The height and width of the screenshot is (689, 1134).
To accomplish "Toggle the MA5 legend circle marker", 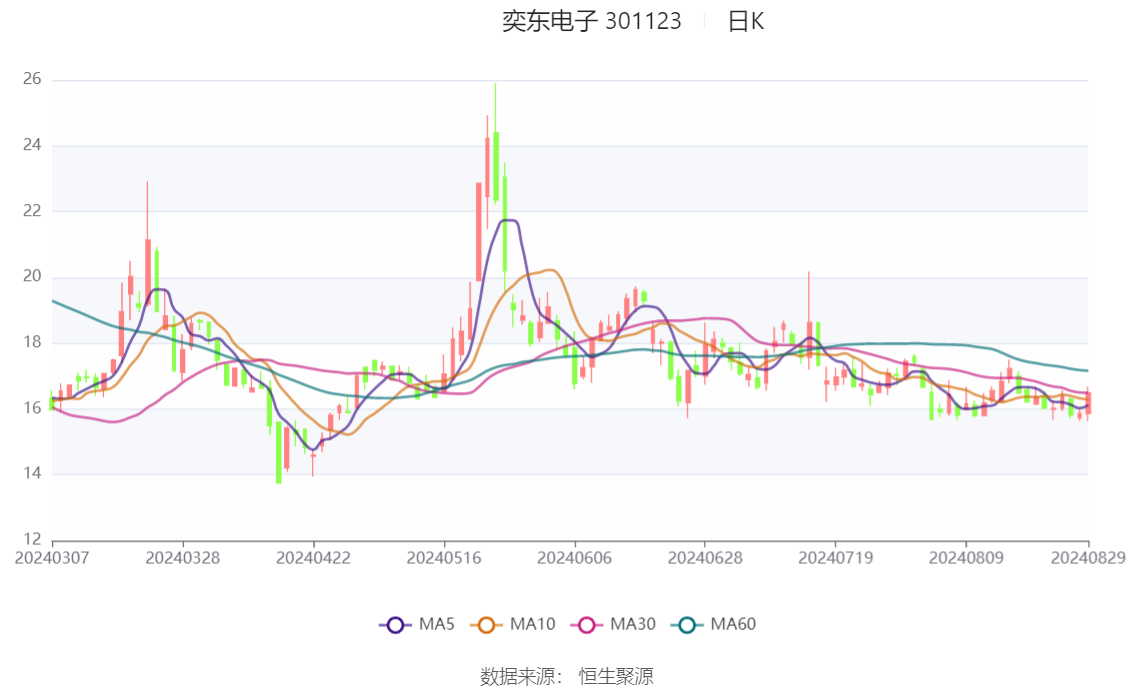I will 395,625.
